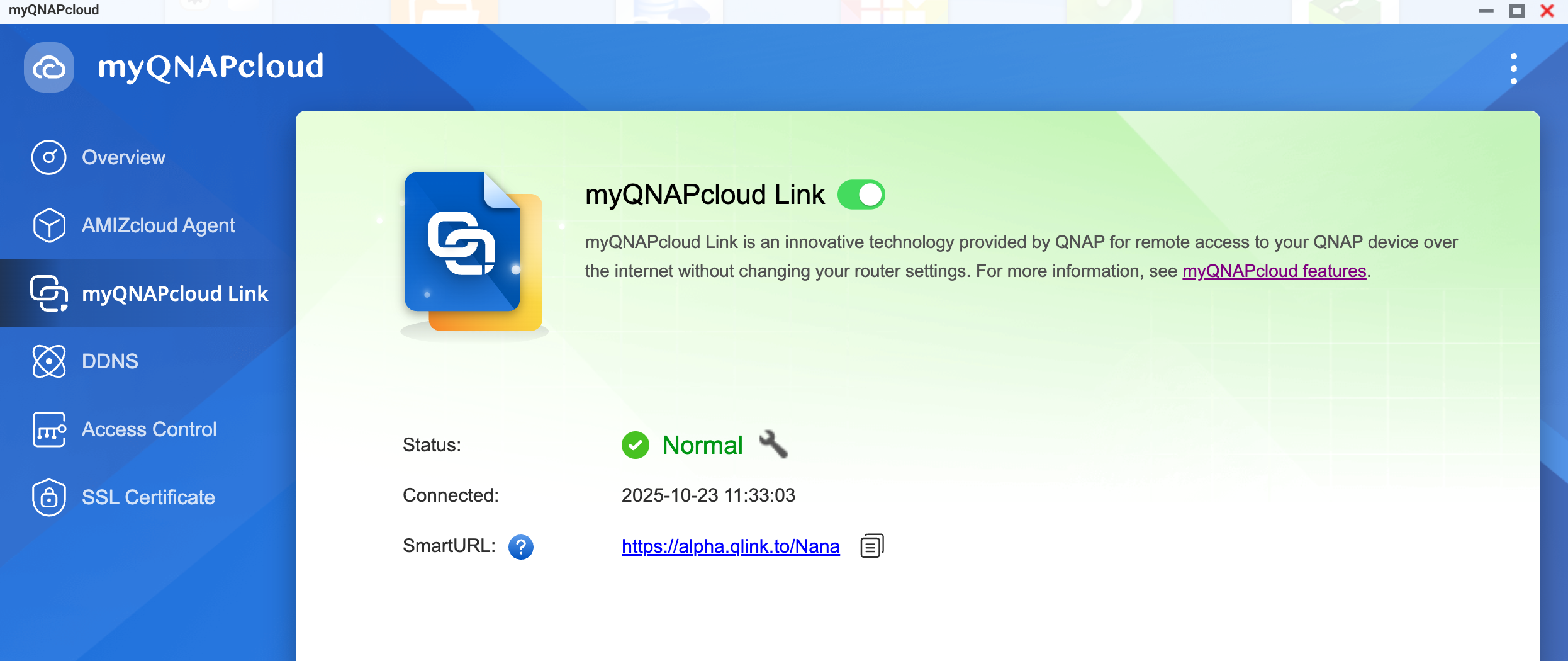
Task: Click the Overview sidebar icon
Action: click(x=49, y=157)
